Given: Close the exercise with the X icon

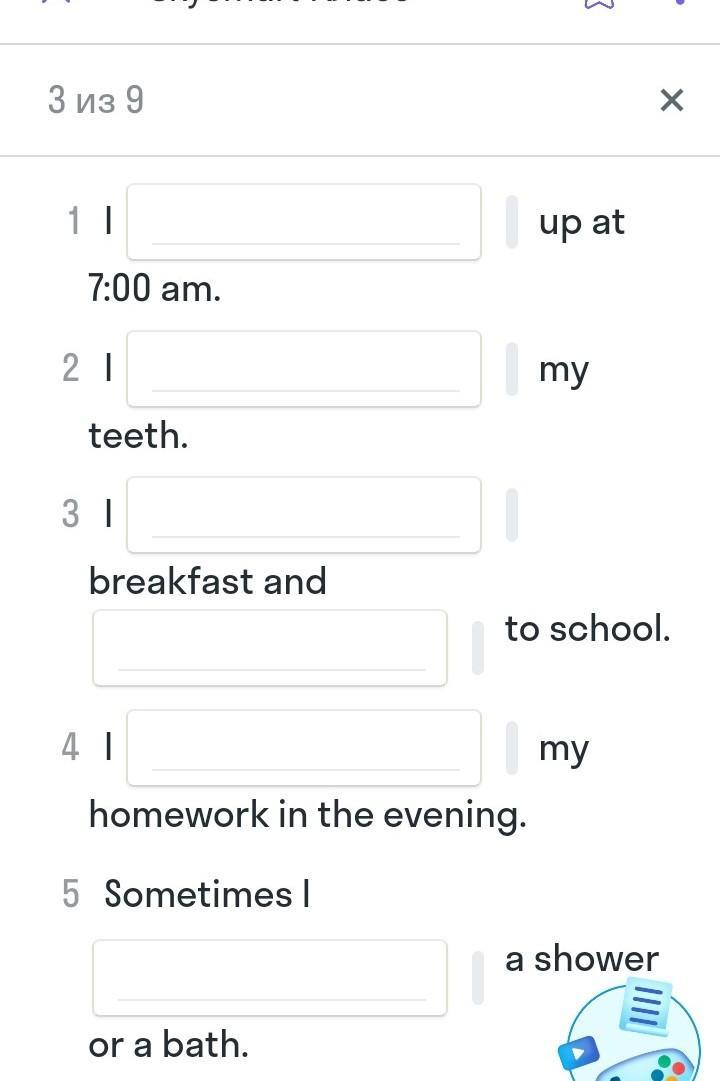Looking at the screenshot, I should [672, 100].
